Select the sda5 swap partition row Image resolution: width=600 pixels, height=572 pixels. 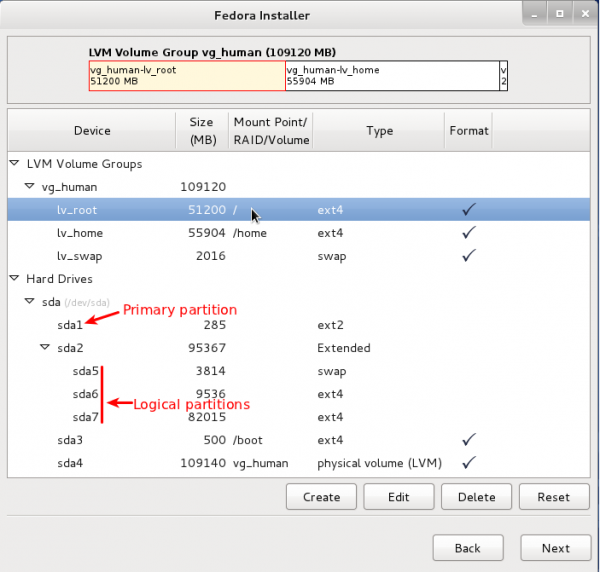point(298,371)
